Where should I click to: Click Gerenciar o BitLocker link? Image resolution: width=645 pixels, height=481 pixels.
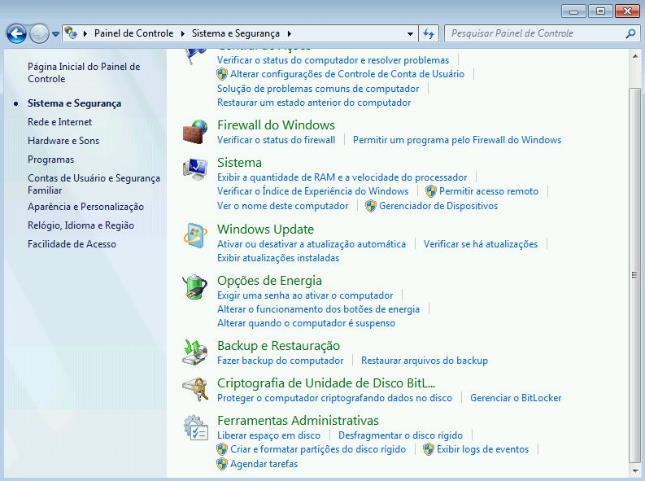[516, 398]
